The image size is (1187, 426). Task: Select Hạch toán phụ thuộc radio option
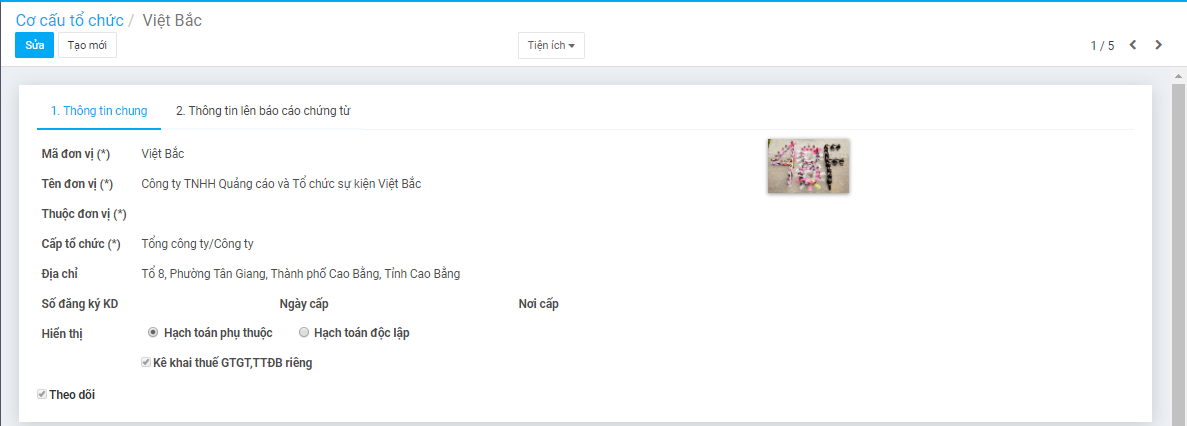(152, 332)
